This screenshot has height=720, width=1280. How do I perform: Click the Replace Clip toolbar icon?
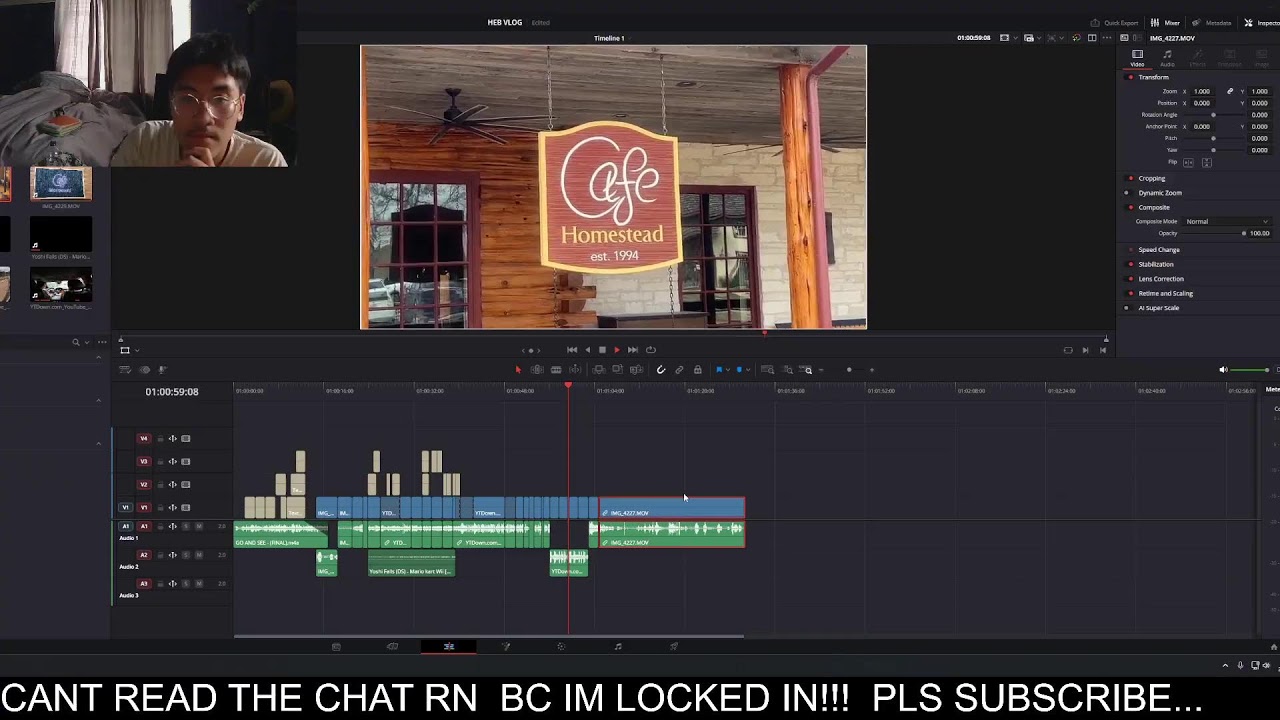[636, 370]
